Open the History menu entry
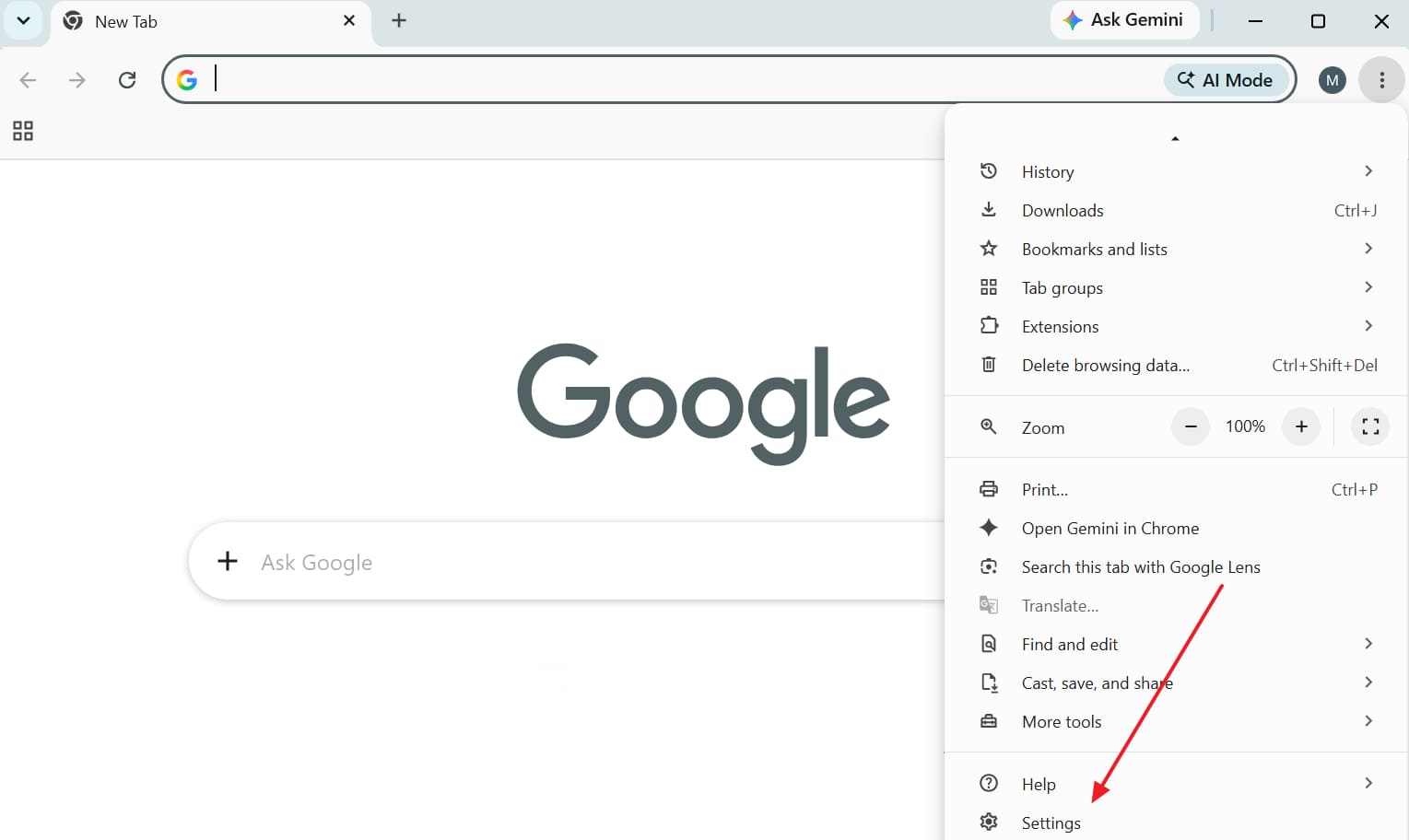Screen dimensions: 1409x840 pos(1177,171)
